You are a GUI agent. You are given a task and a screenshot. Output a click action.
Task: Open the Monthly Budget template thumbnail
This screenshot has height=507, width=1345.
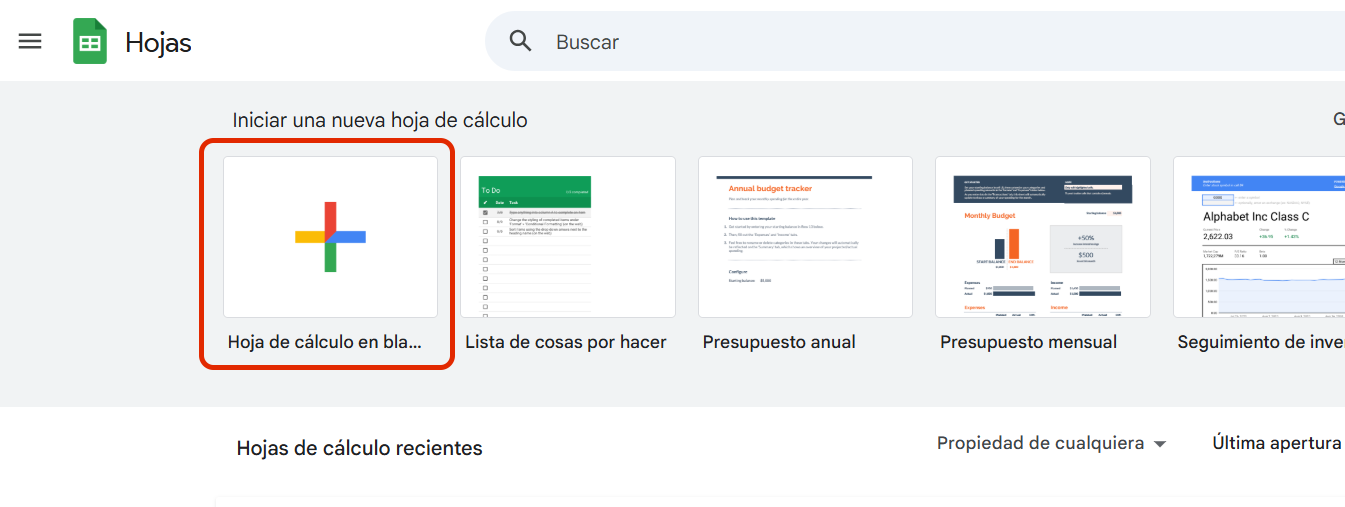pos(1043,237)
